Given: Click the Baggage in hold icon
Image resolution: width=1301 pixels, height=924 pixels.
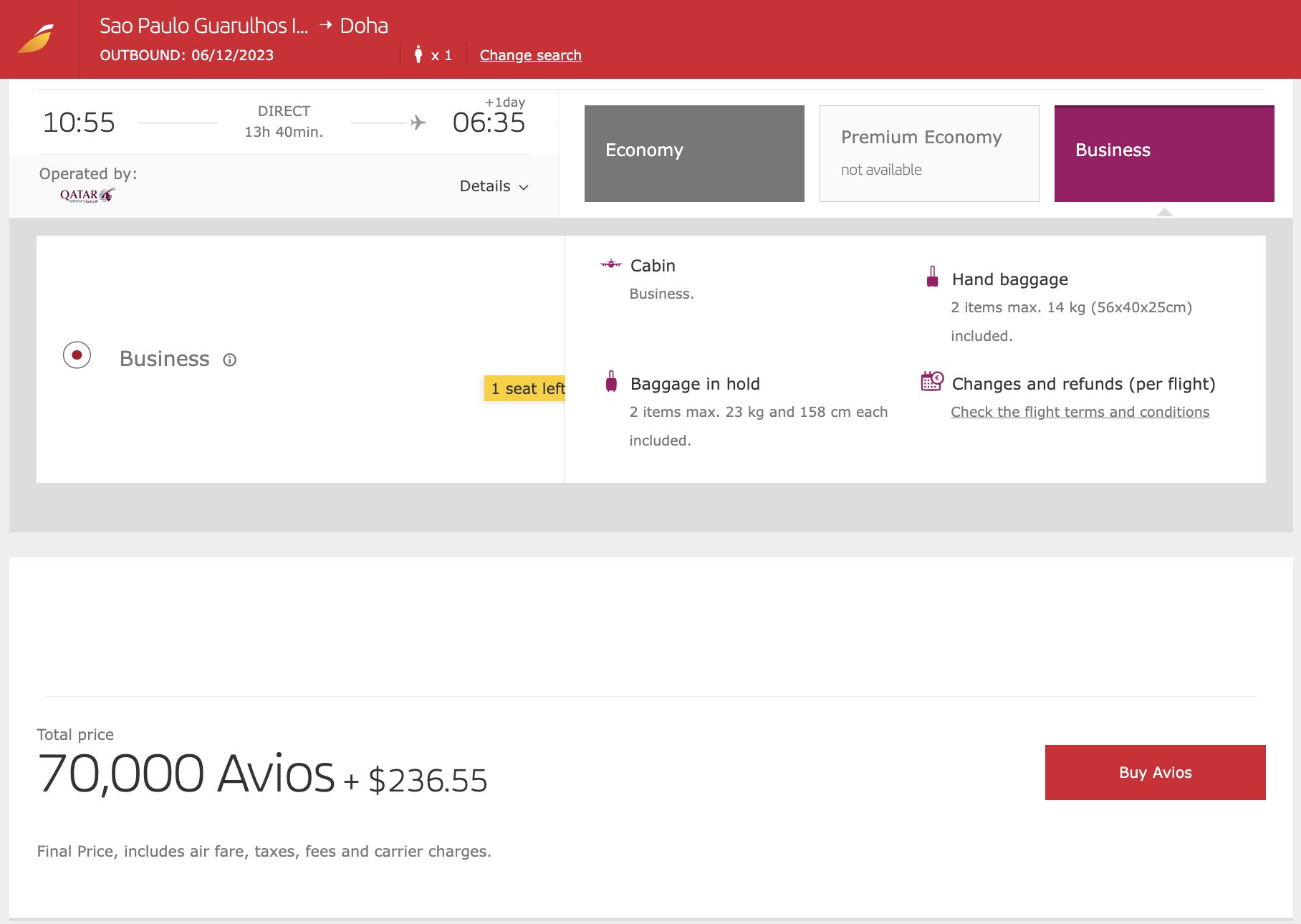Looking at the screenshot, I should [x=611, y=381].
